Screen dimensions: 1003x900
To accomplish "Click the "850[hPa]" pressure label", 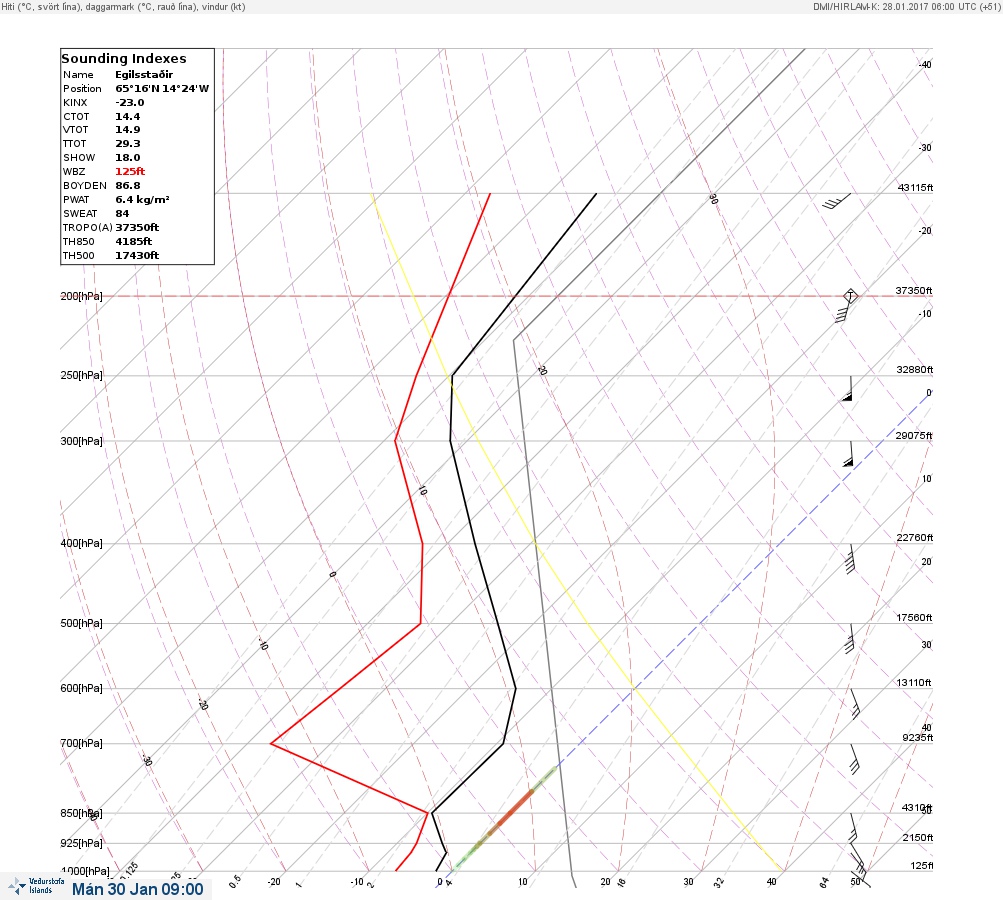I will click(81, 813).
